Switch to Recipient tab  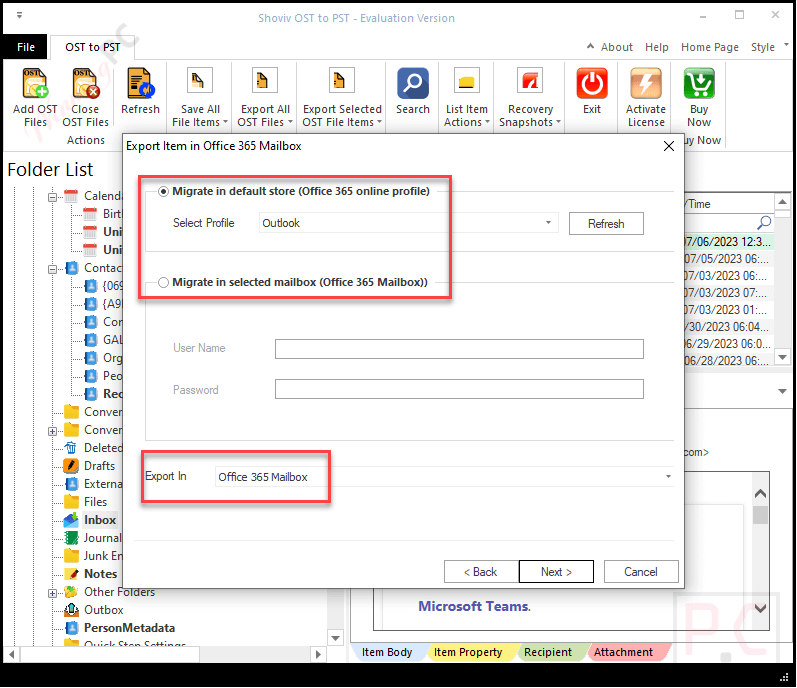[547, 652]
